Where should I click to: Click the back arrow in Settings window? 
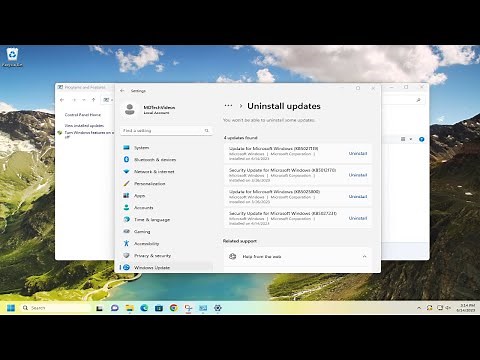[122, 91]
